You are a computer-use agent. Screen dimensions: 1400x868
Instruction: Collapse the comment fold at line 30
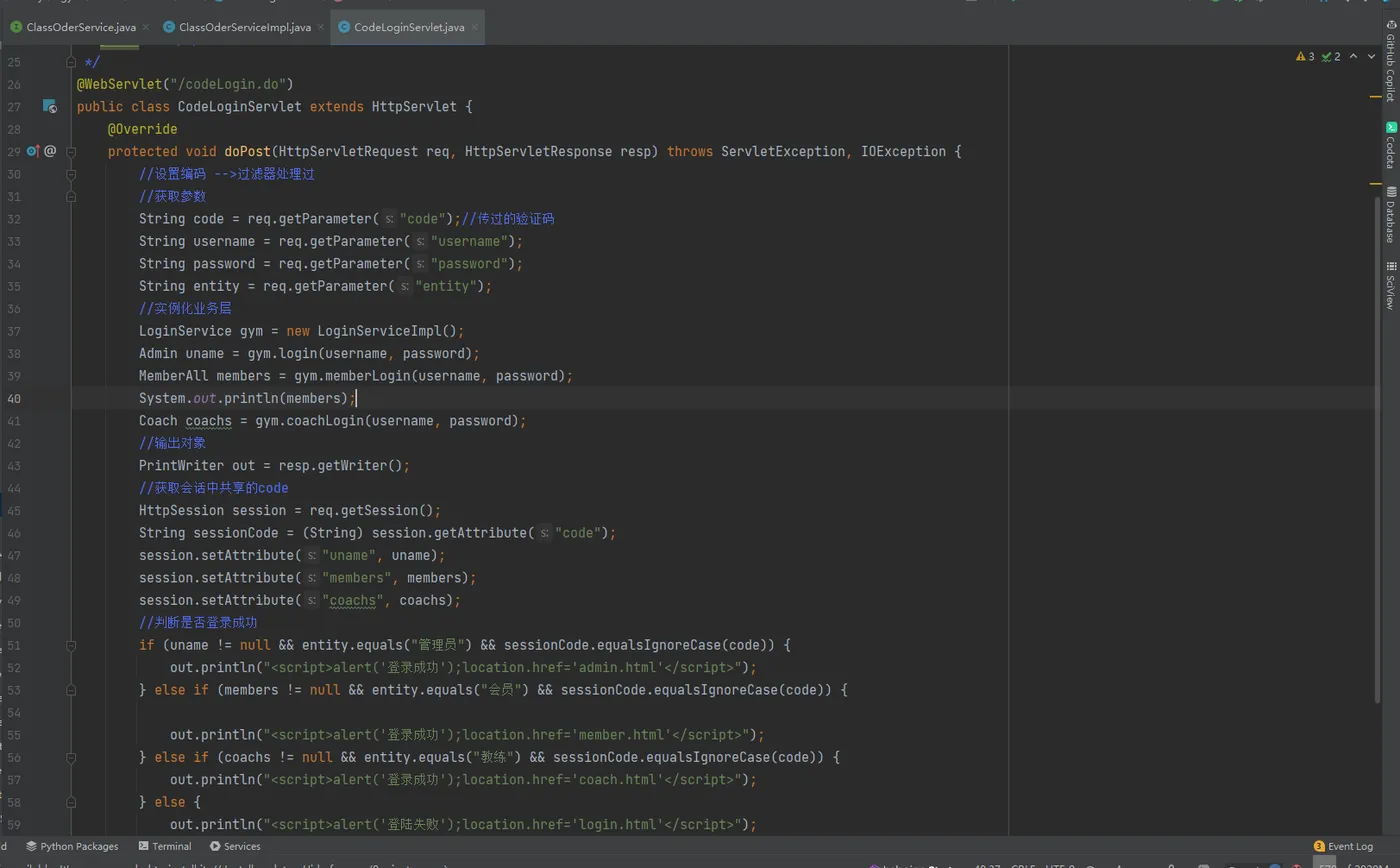71,174
